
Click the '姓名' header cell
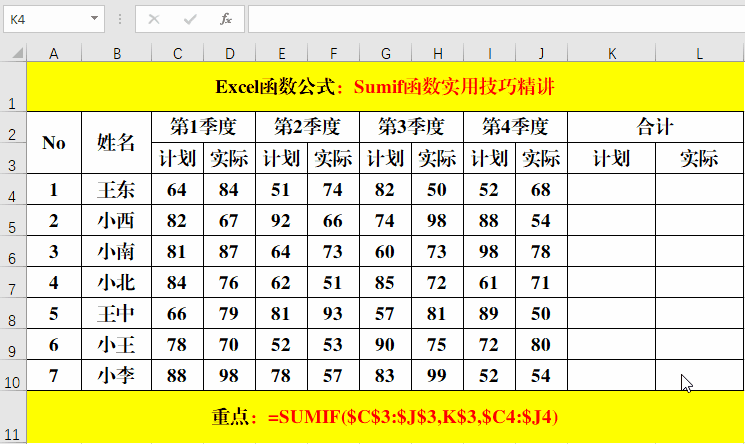[117, 143]
